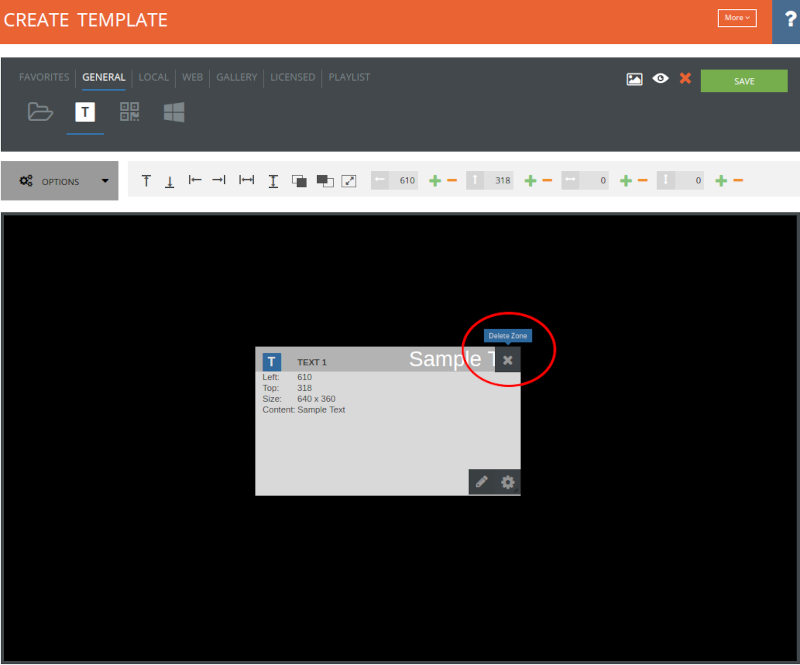The width and height of the screenshot is (800, 665).
Task: Open TEXT 1 zone settings gear
Action: tap(508, 482)
